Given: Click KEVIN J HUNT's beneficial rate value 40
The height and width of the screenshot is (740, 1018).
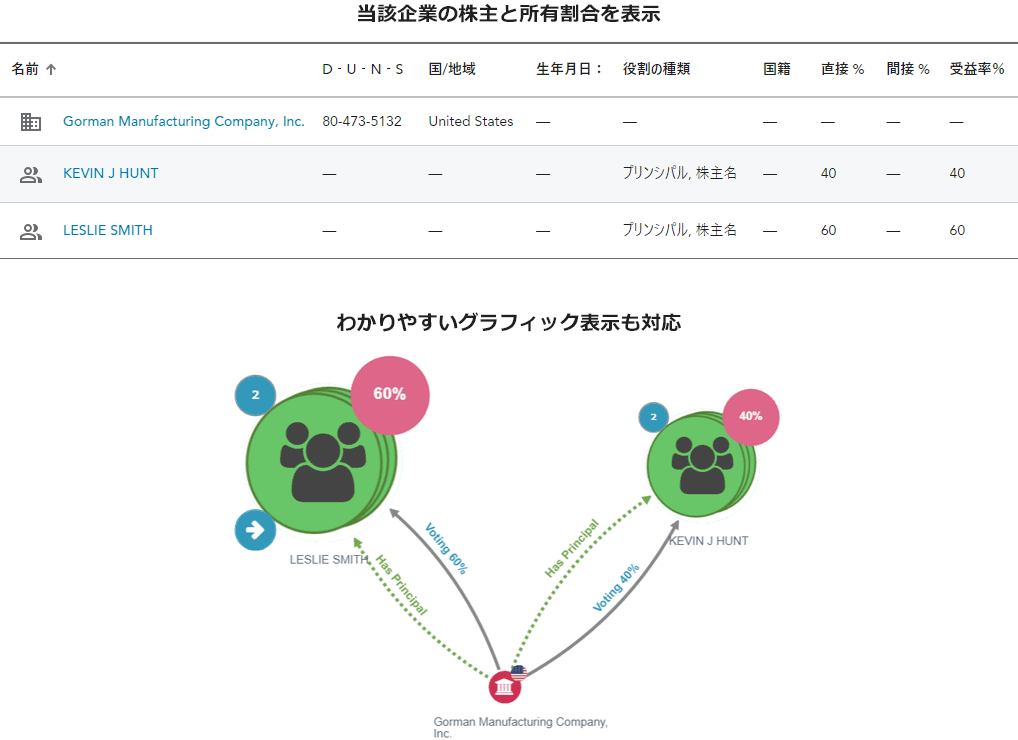Looking at the screenshot, I should click(957, 173).
